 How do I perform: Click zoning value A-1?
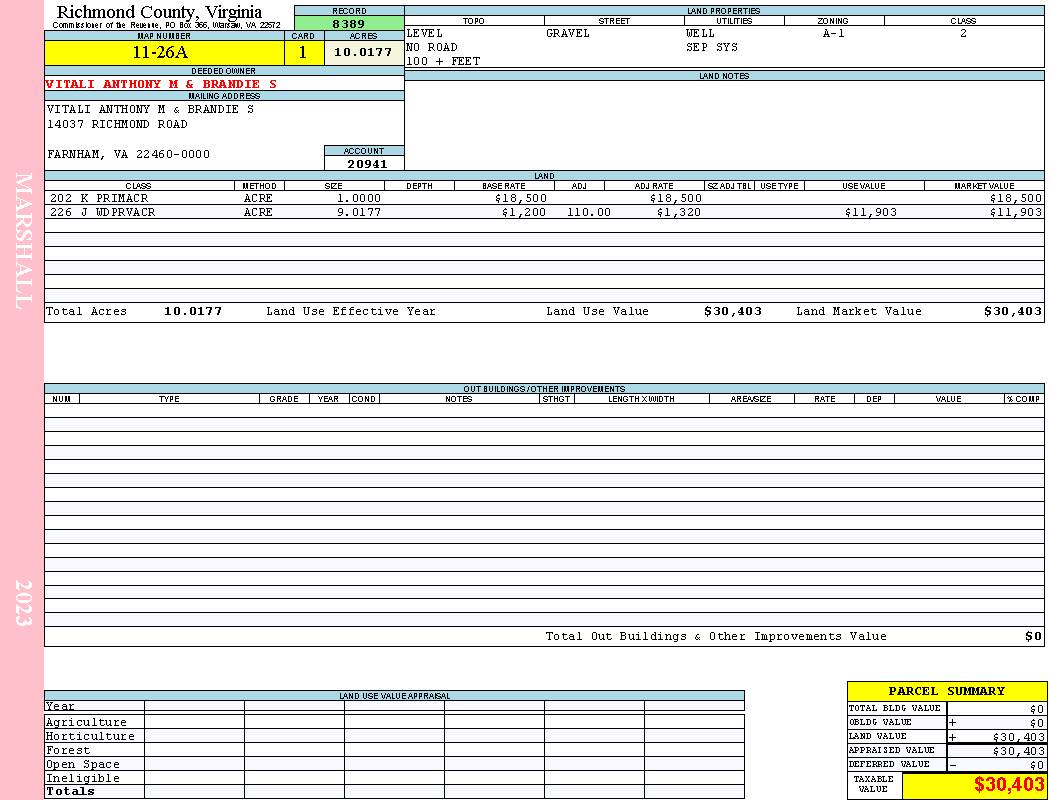(834, 33)
